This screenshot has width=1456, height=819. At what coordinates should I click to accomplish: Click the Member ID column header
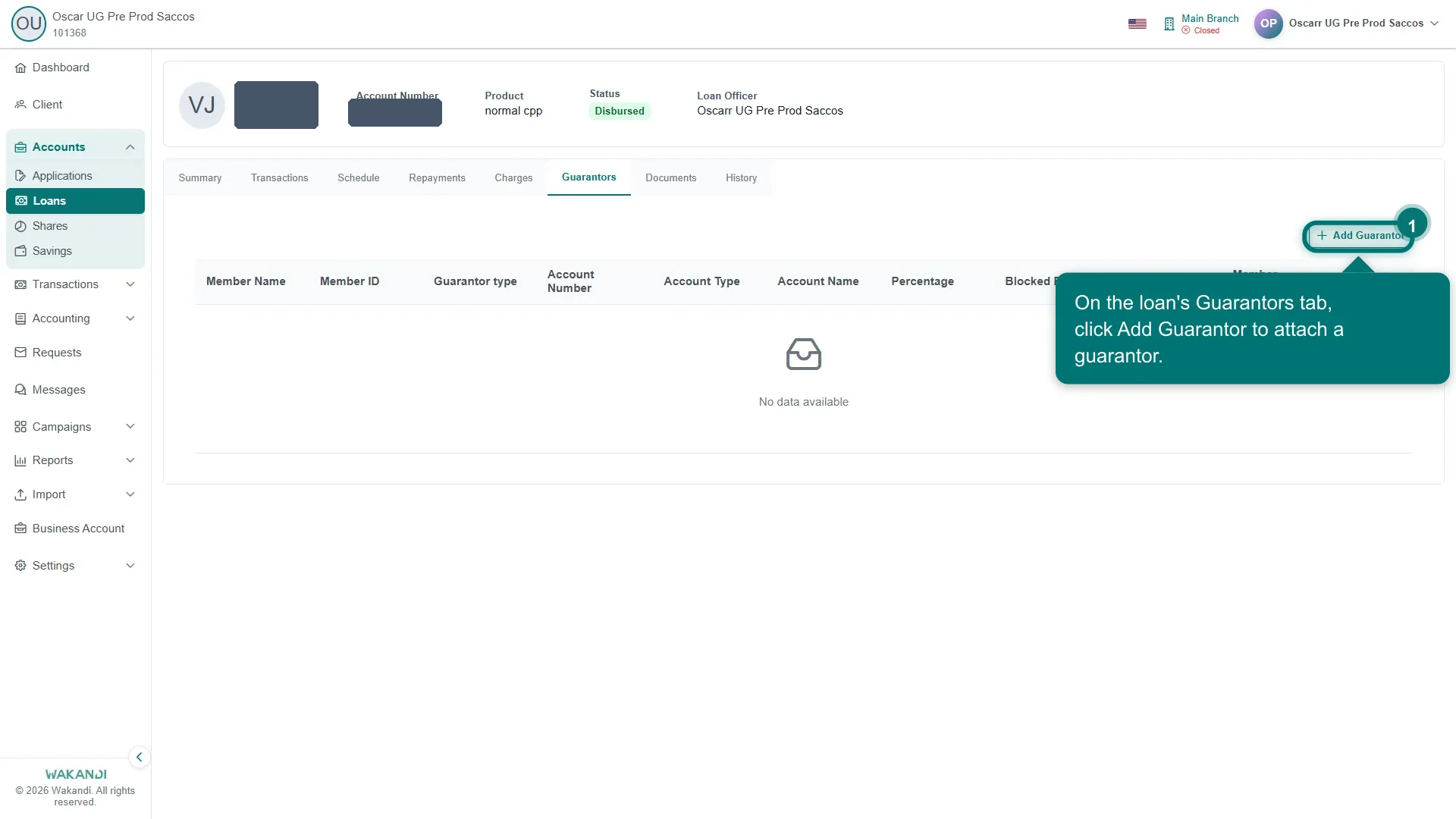tap(350, 281)
